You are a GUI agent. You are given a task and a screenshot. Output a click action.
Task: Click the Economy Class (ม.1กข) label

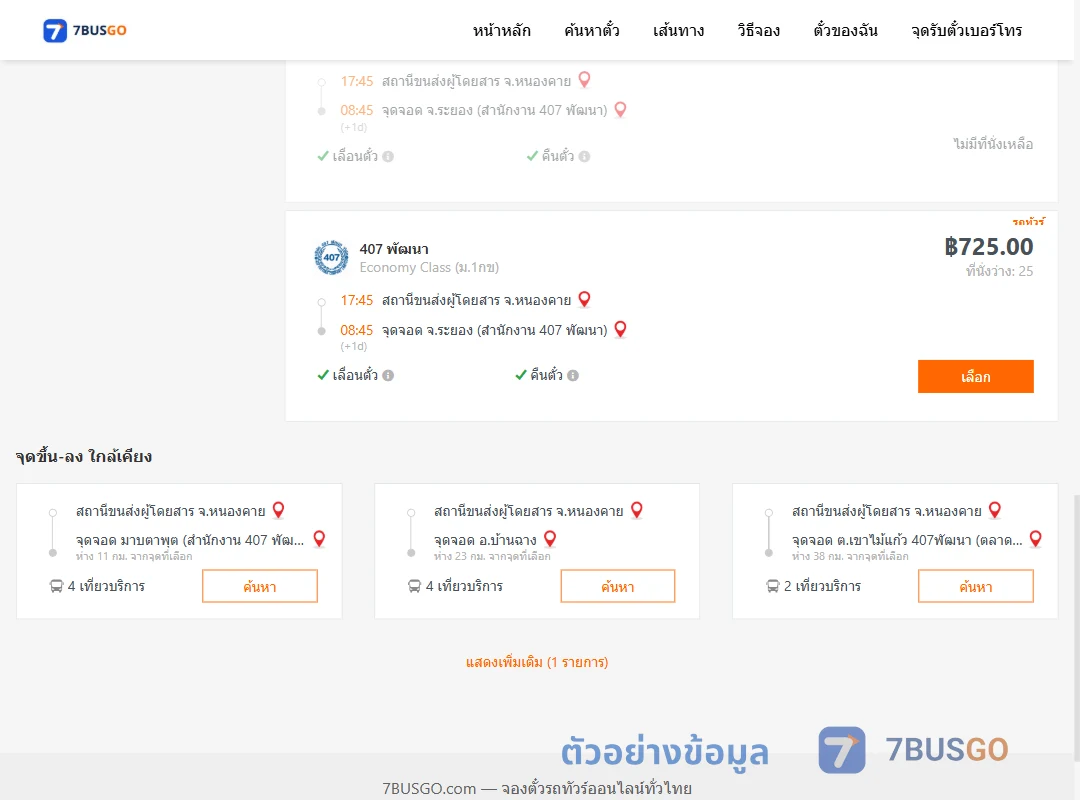pos(429,267)
